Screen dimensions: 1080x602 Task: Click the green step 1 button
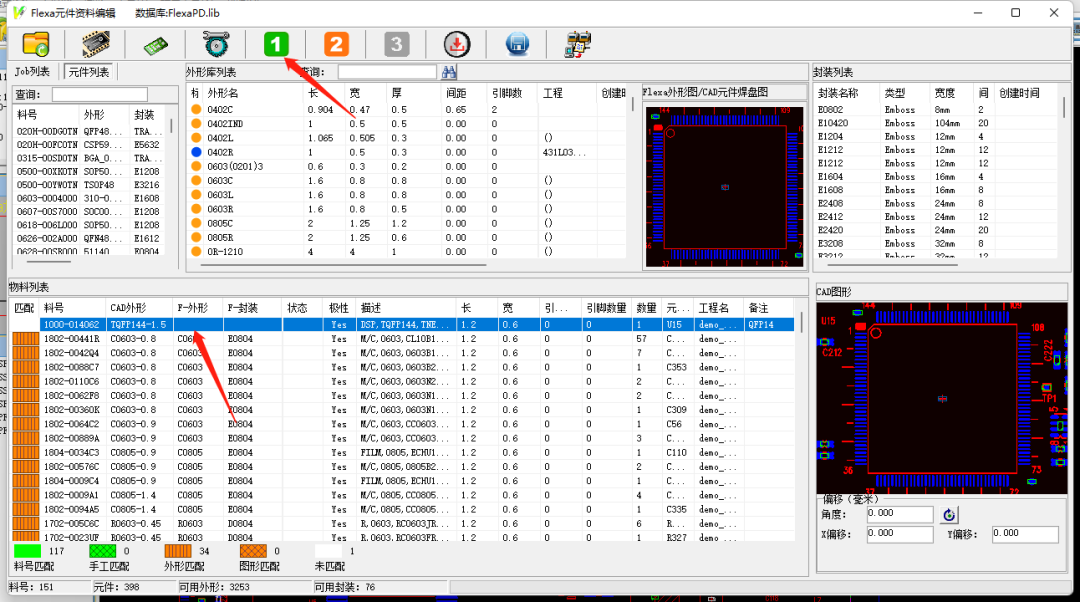[x=276, y=44]
